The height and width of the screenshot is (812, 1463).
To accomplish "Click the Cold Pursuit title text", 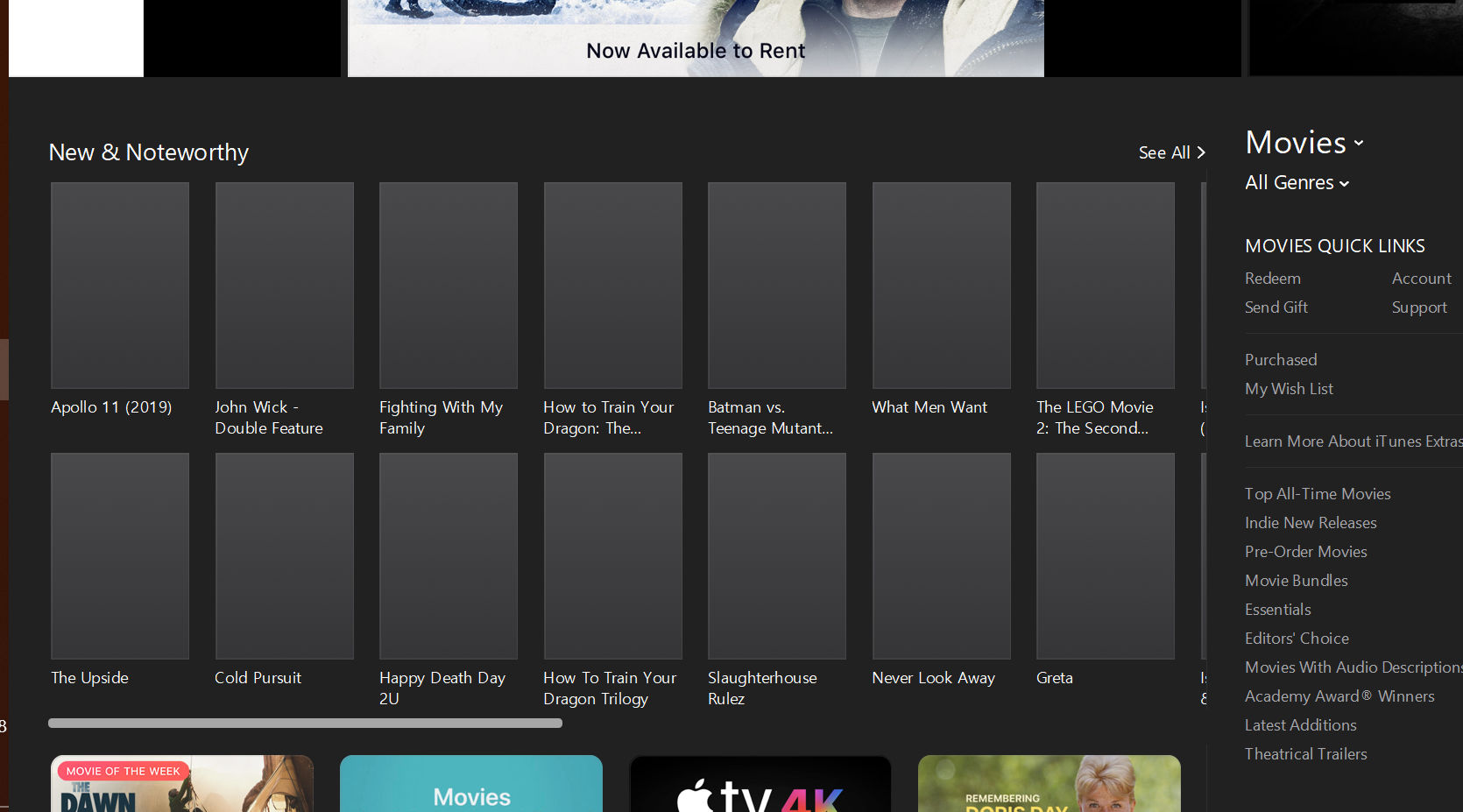I will coord(258,678).
